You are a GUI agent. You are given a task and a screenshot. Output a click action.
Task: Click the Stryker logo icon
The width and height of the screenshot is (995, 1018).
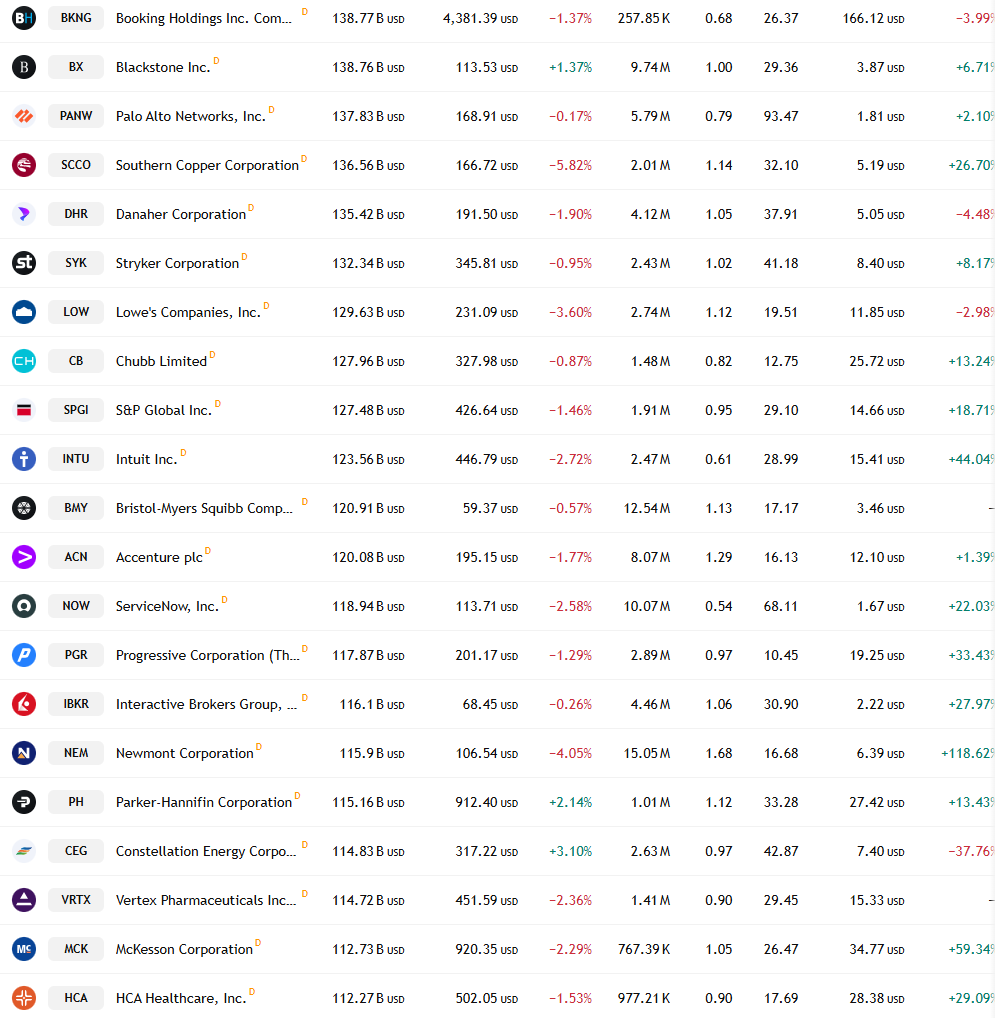click(24, 263)
